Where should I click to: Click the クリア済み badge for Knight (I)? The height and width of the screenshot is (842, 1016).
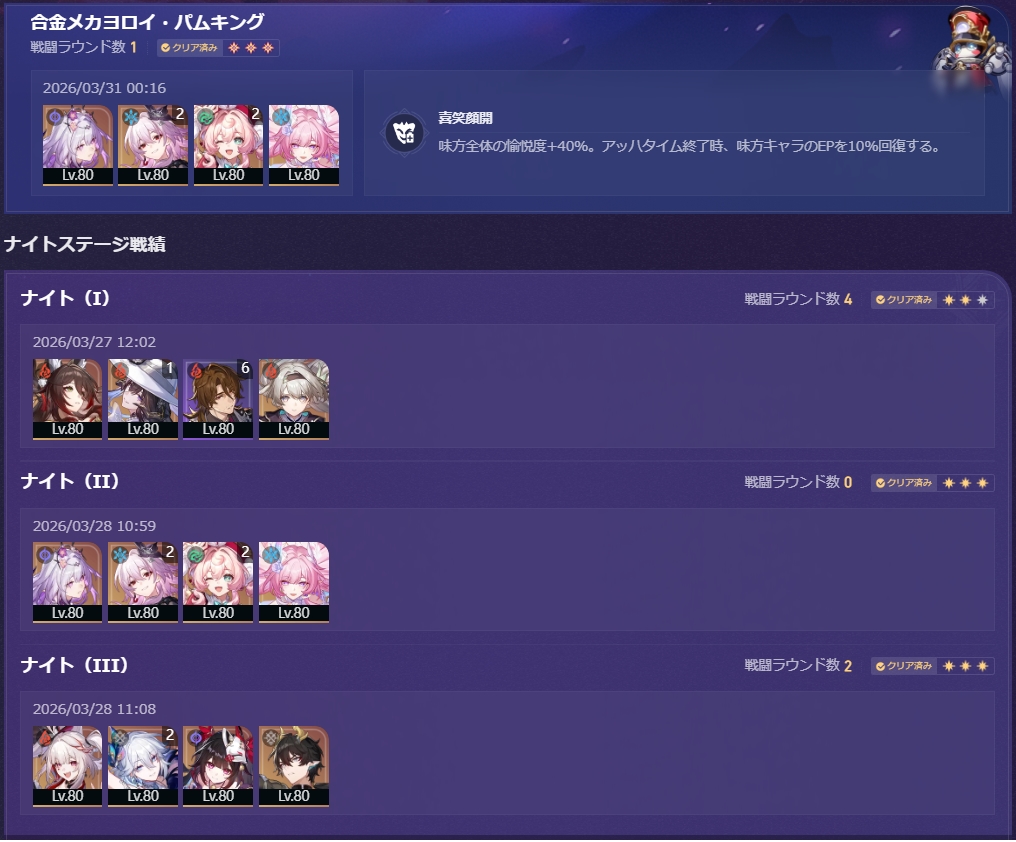[903, 299]
